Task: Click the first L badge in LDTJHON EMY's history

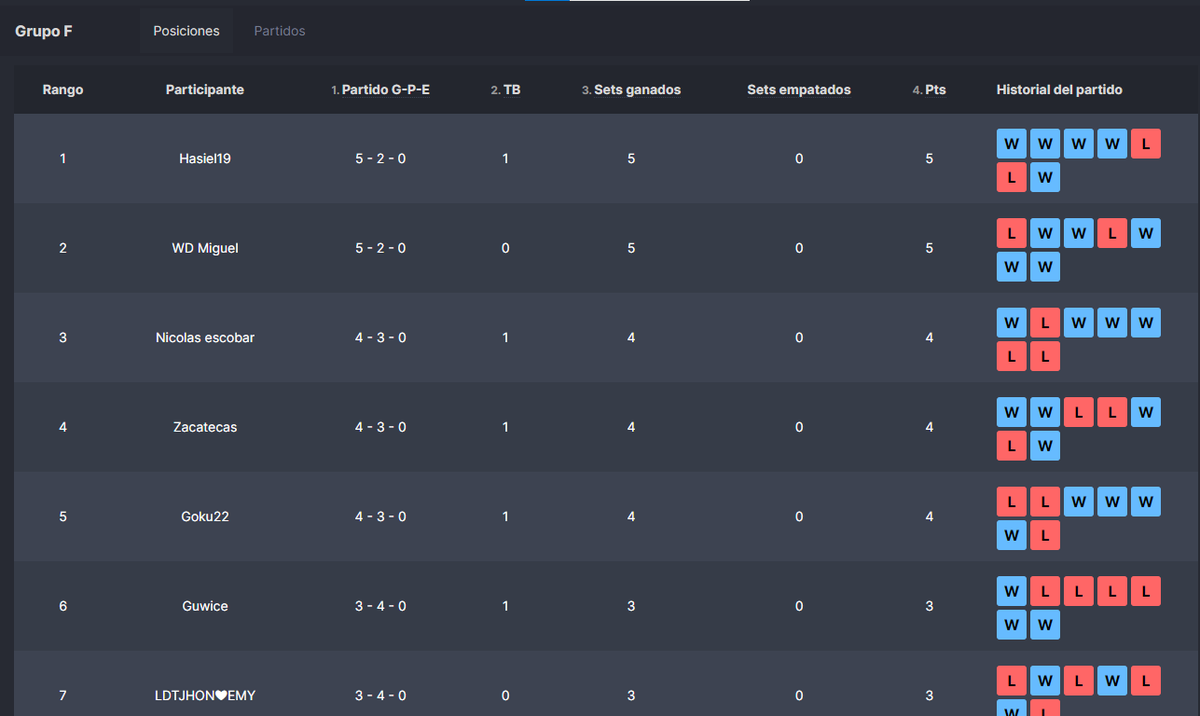Action: point(1011,681)
